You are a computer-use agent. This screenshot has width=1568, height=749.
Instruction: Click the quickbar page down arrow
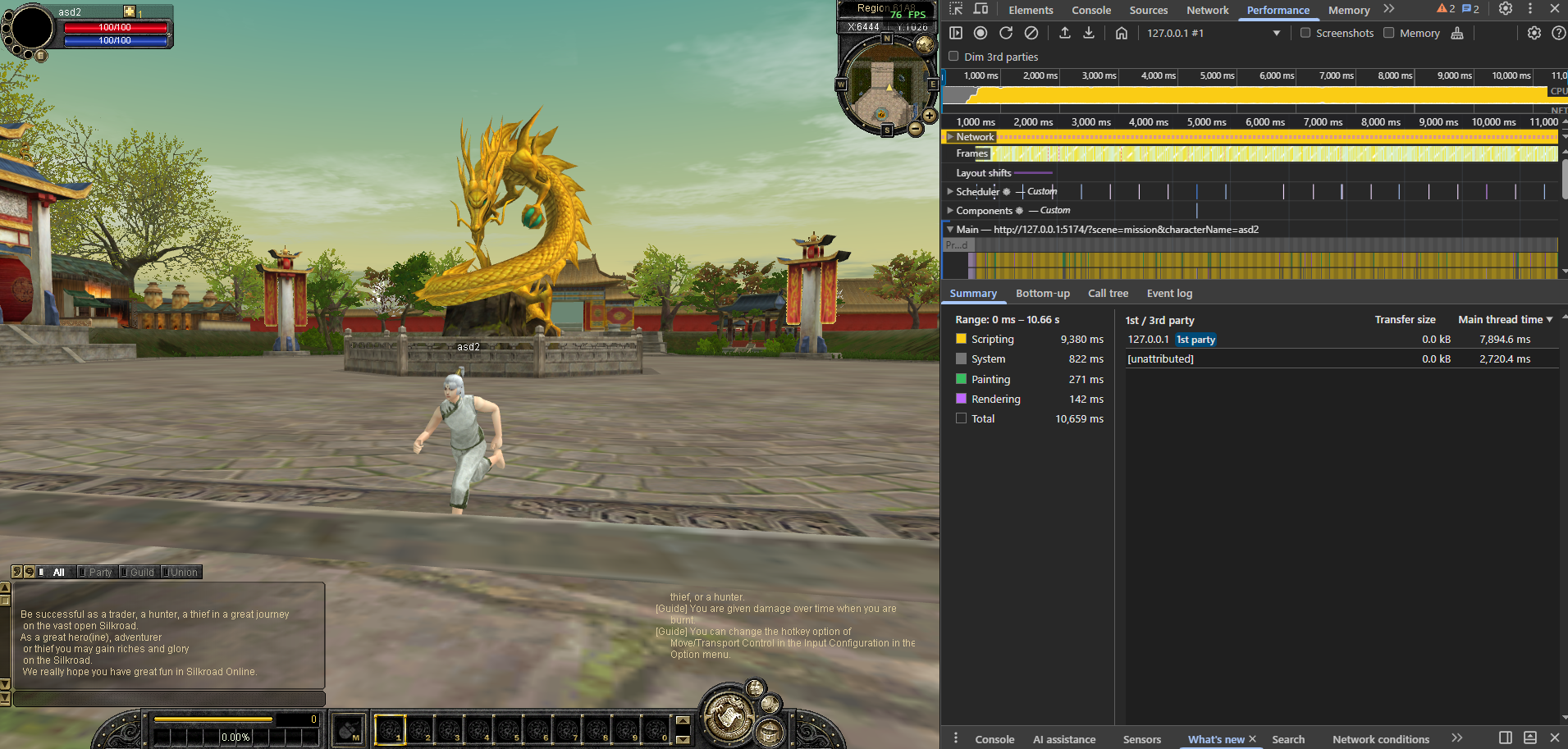click(683, 740)
